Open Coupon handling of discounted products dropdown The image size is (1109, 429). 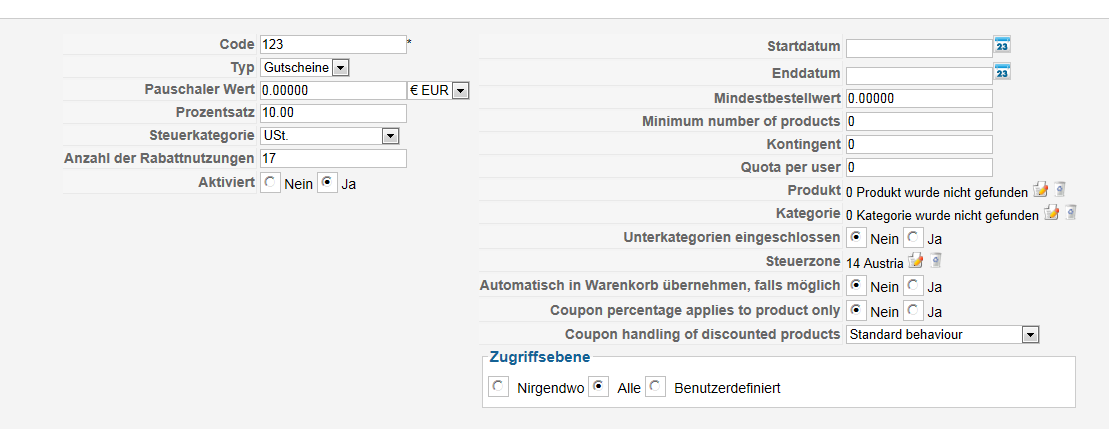1031,335
